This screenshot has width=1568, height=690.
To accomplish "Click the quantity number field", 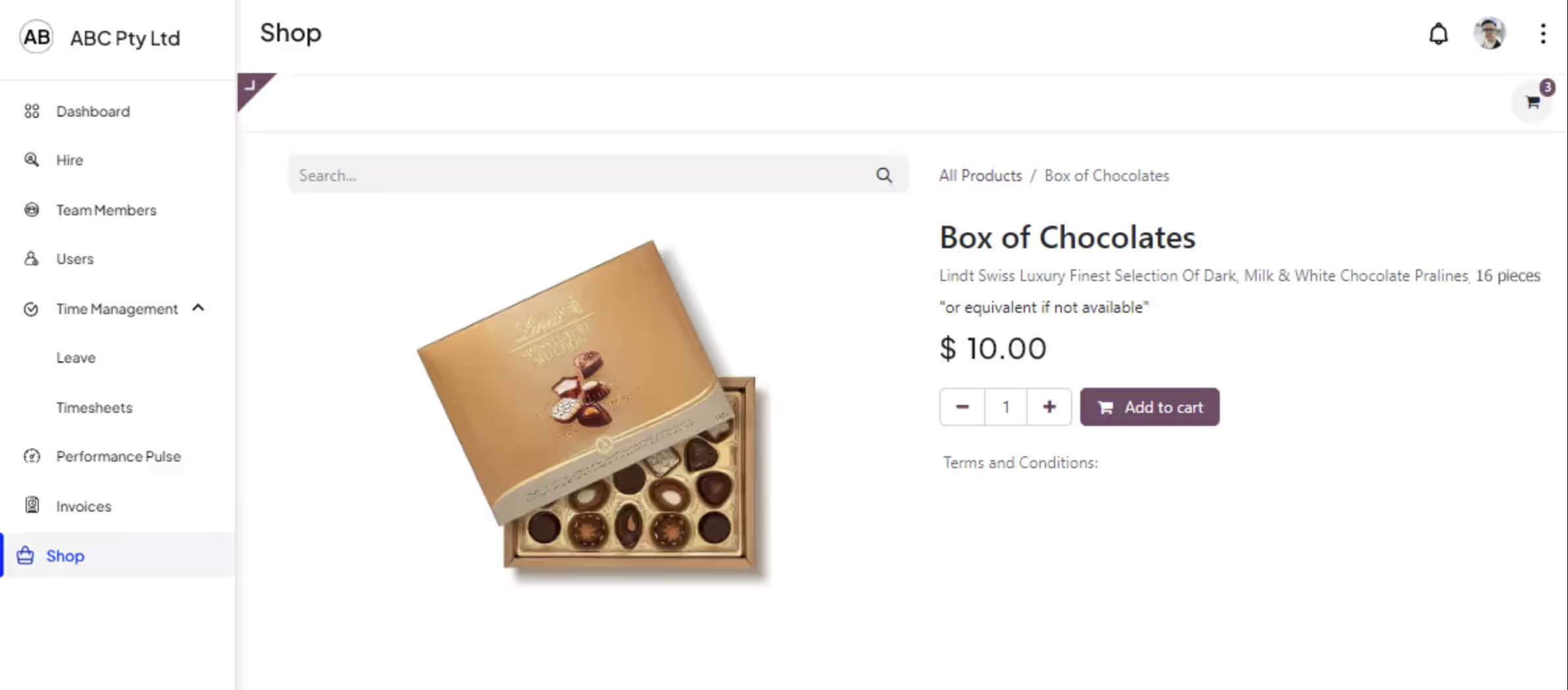I will coord(1006,407).
